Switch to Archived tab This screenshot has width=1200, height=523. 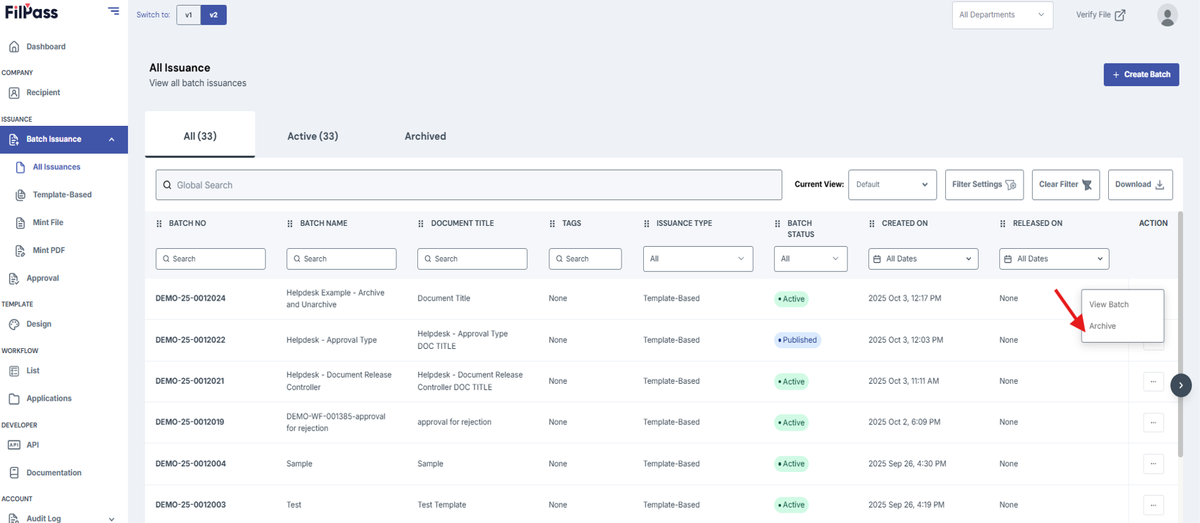tap(425, 136)
